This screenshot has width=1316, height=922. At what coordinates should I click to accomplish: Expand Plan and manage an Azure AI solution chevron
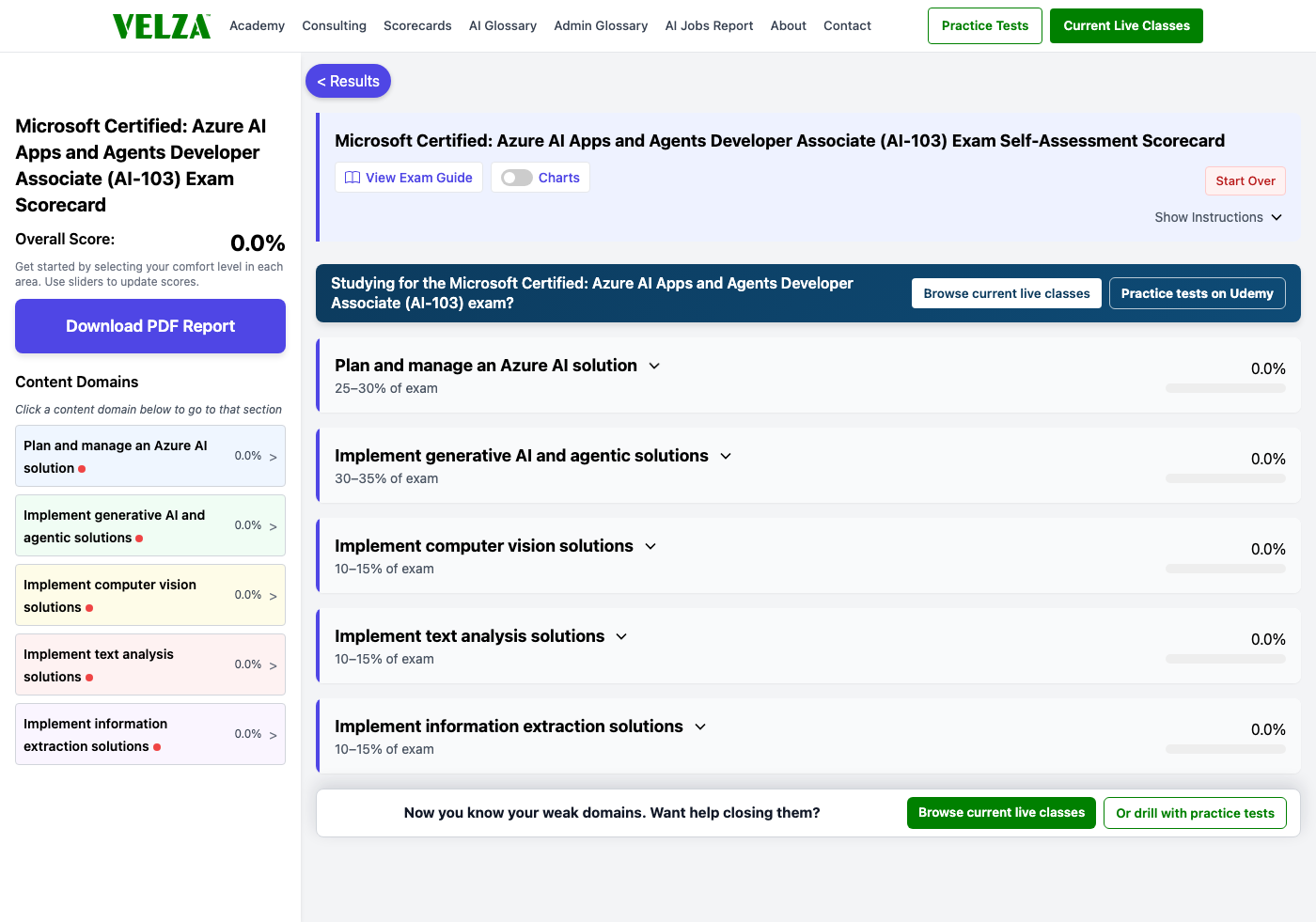click(654, 366)
